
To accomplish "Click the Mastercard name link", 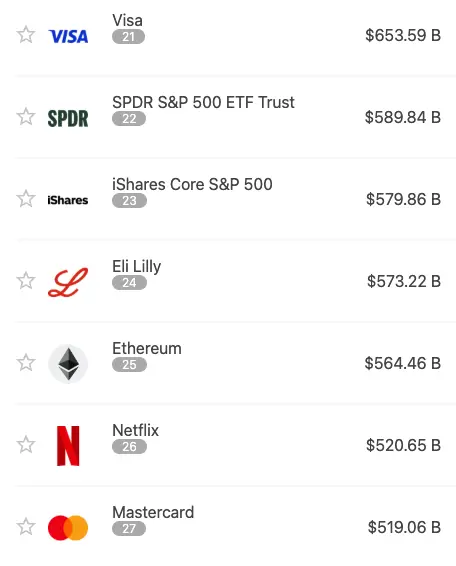I will [x=153, y=513].
